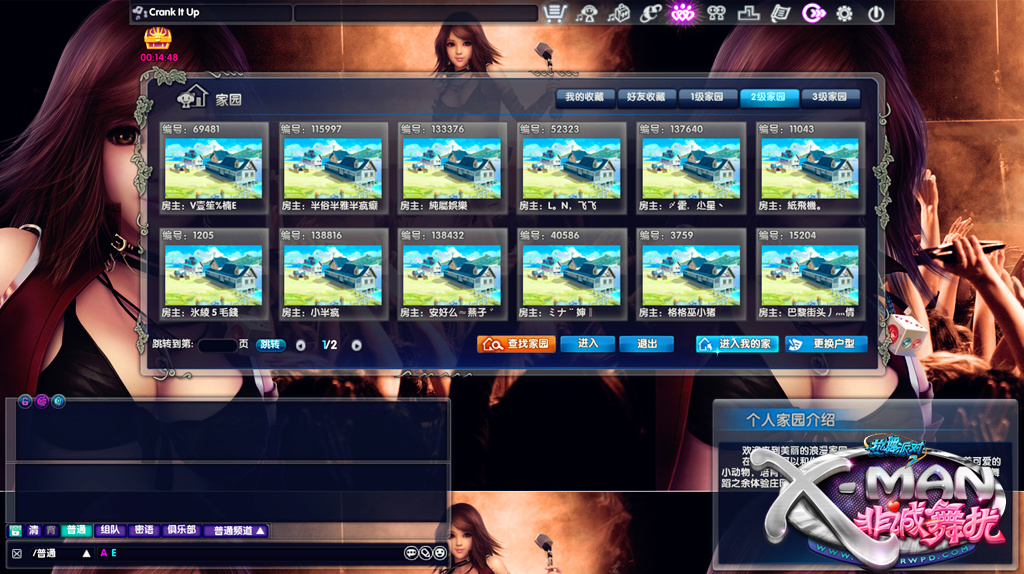Click the 清 clear chat button
Screen dimensions: 1024x574
pos(33,530)
